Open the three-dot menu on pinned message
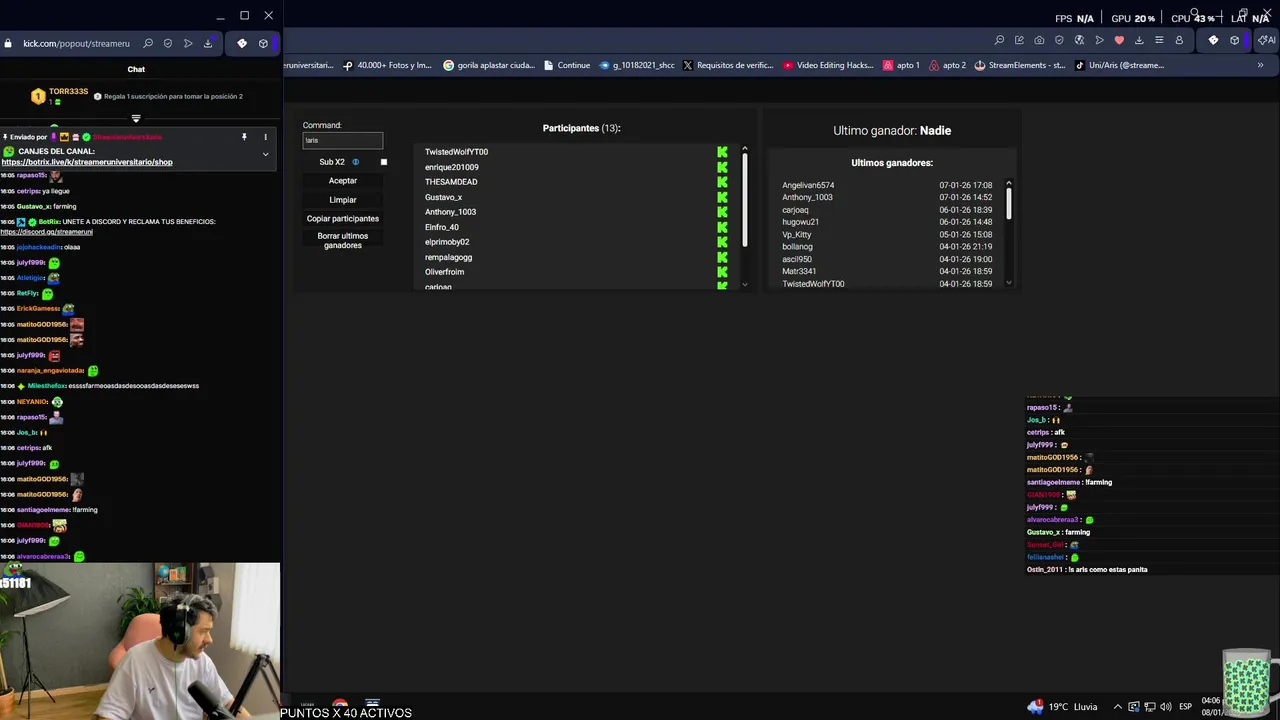This screenshot has width=1280, height=720. point(265,137)
